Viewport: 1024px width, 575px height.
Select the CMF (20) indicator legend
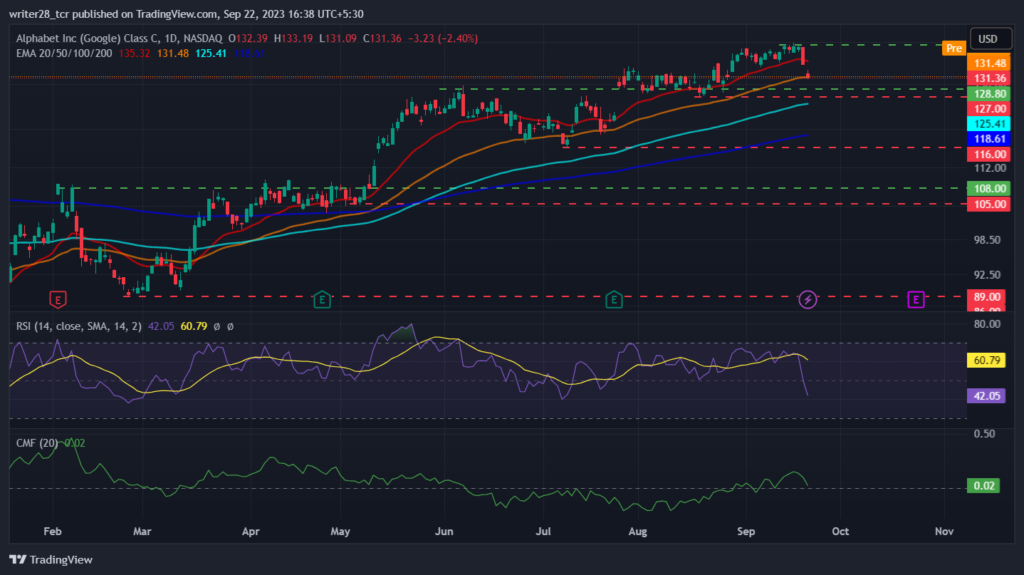point(37,443)
